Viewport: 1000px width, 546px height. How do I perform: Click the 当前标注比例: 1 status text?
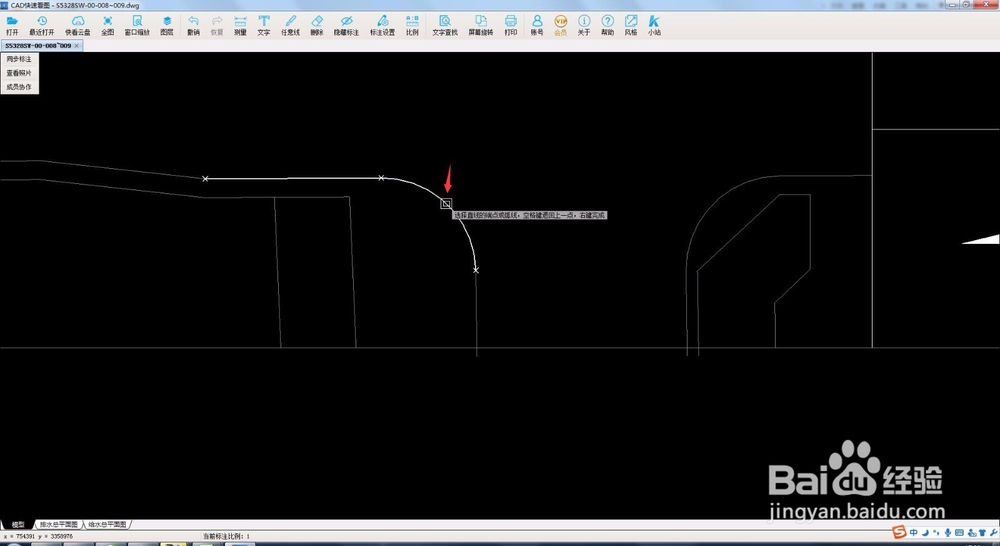[226, 536]
